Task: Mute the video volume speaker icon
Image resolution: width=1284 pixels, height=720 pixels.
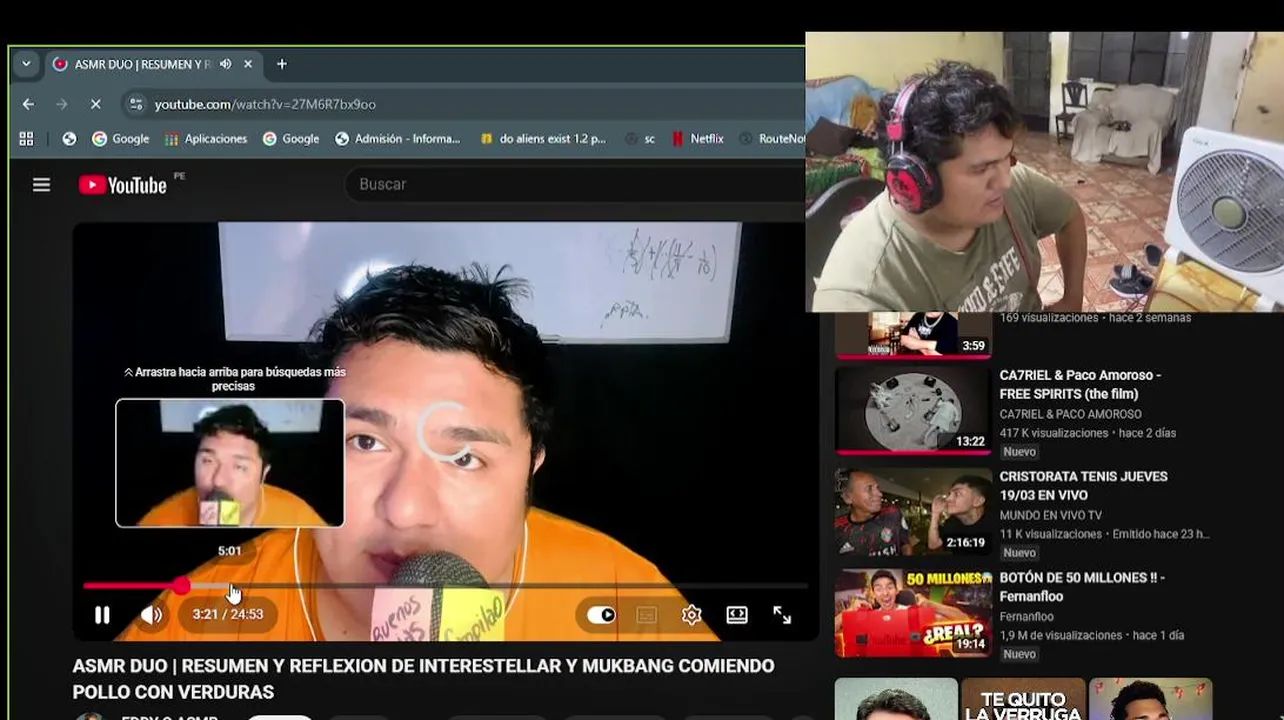Action: (x=151, y=615)
